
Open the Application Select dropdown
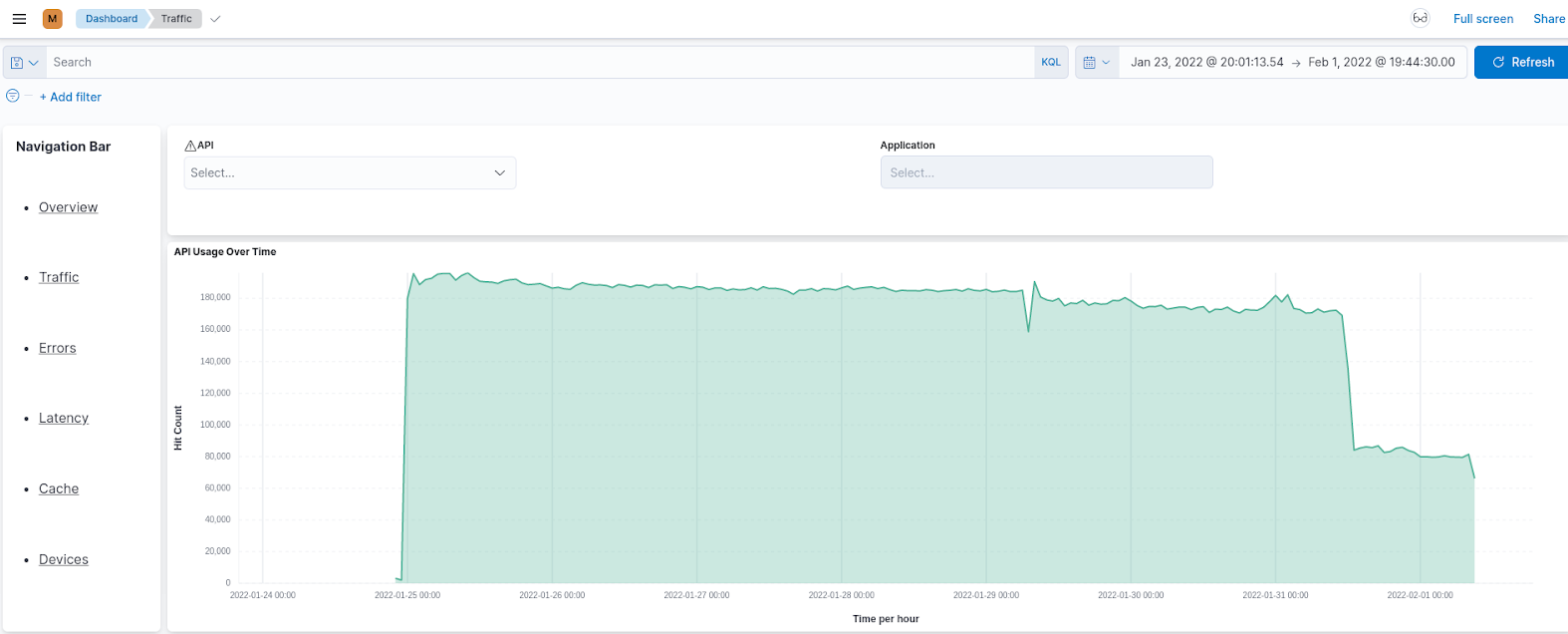click(x=1046, y=172)
